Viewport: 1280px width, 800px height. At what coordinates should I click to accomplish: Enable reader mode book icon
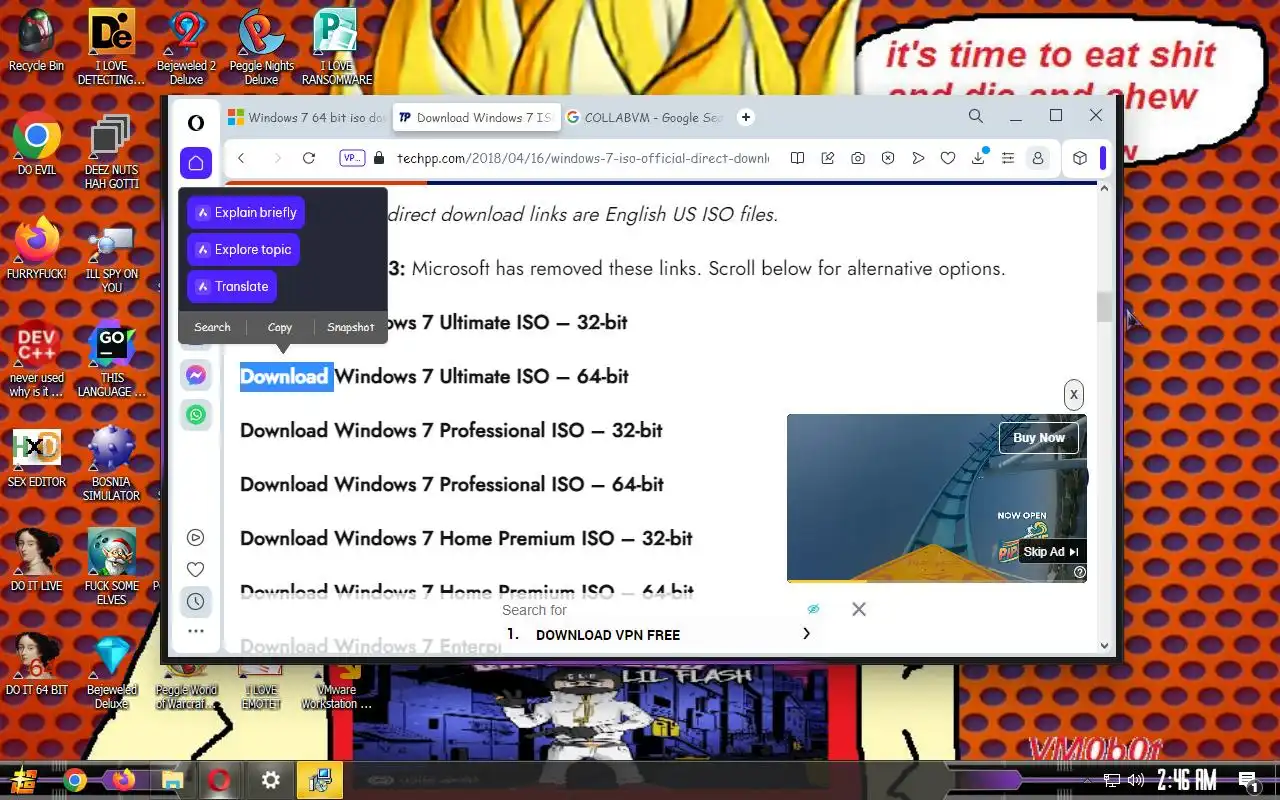[x=797, y=158]
